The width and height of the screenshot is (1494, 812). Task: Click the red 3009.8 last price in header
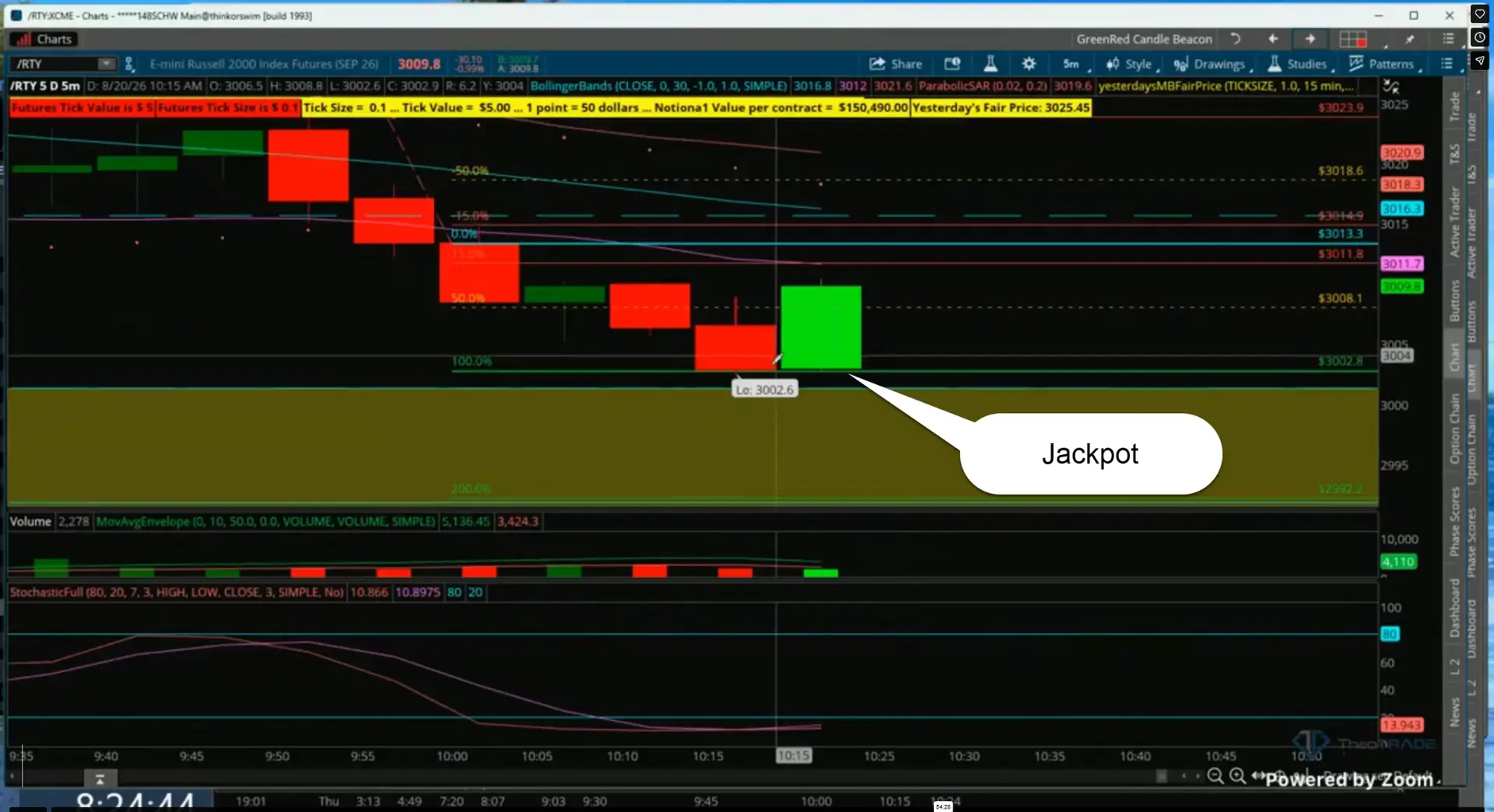[x=419, y=64]
